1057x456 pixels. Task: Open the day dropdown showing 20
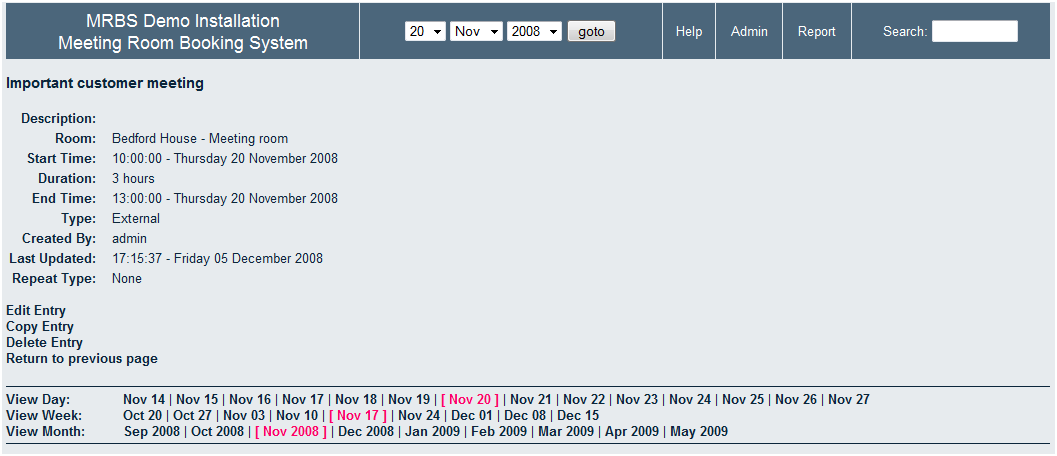(425, 32)
